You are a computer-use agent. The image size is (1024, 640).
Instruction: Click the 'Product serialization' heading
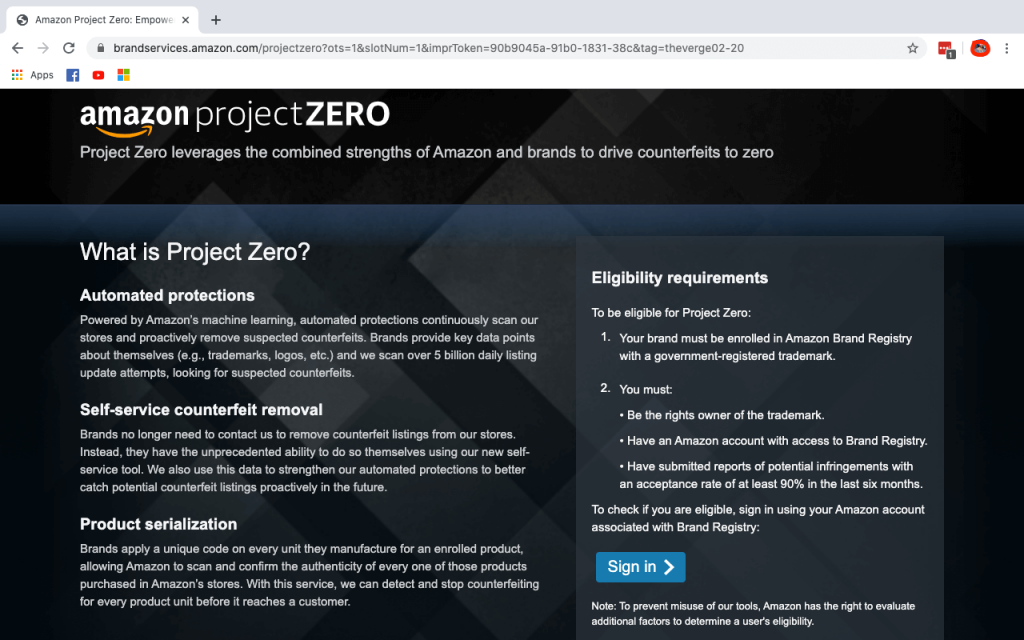pyautogui.click(x=158, y=524)
